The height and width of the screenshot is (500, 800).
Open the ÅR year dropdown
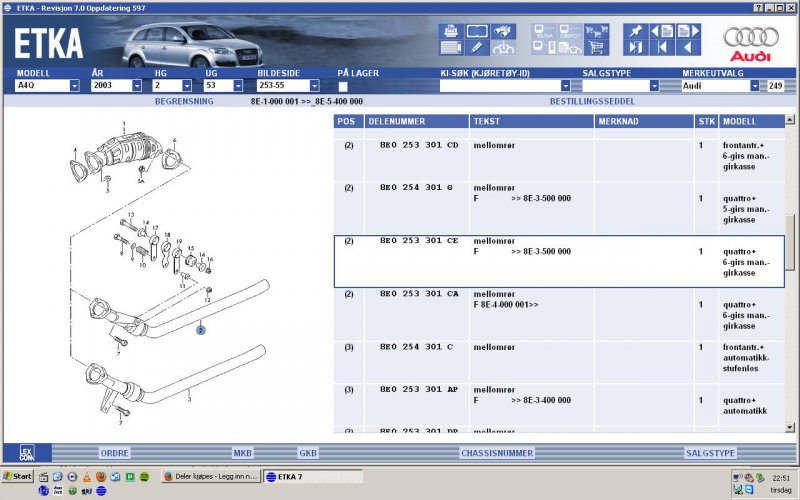pyautogui.click(x=136, y=86)
